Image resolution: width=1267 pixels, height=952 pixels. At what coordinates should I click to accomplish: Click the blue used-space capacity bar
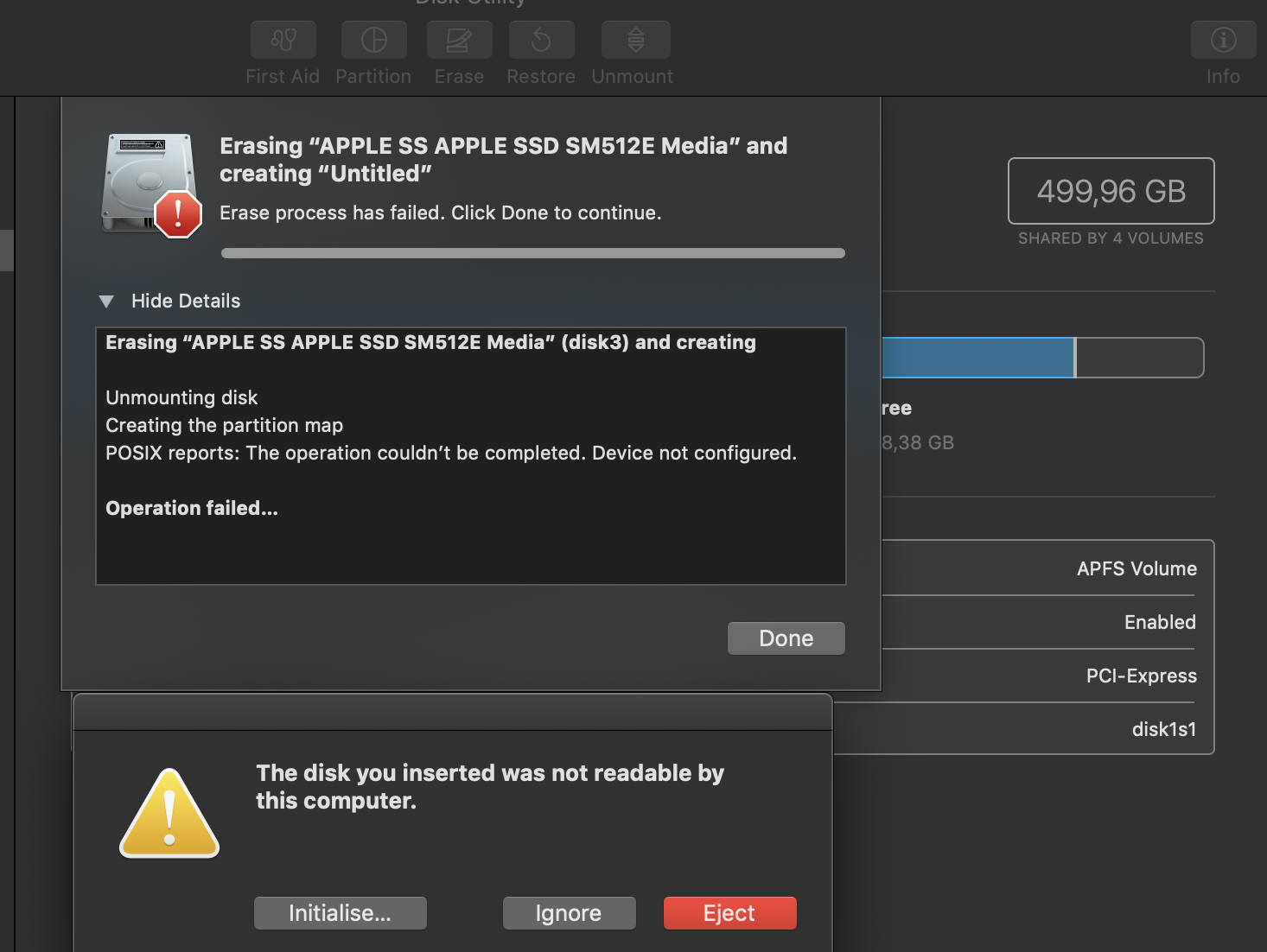tap(978, 358)
